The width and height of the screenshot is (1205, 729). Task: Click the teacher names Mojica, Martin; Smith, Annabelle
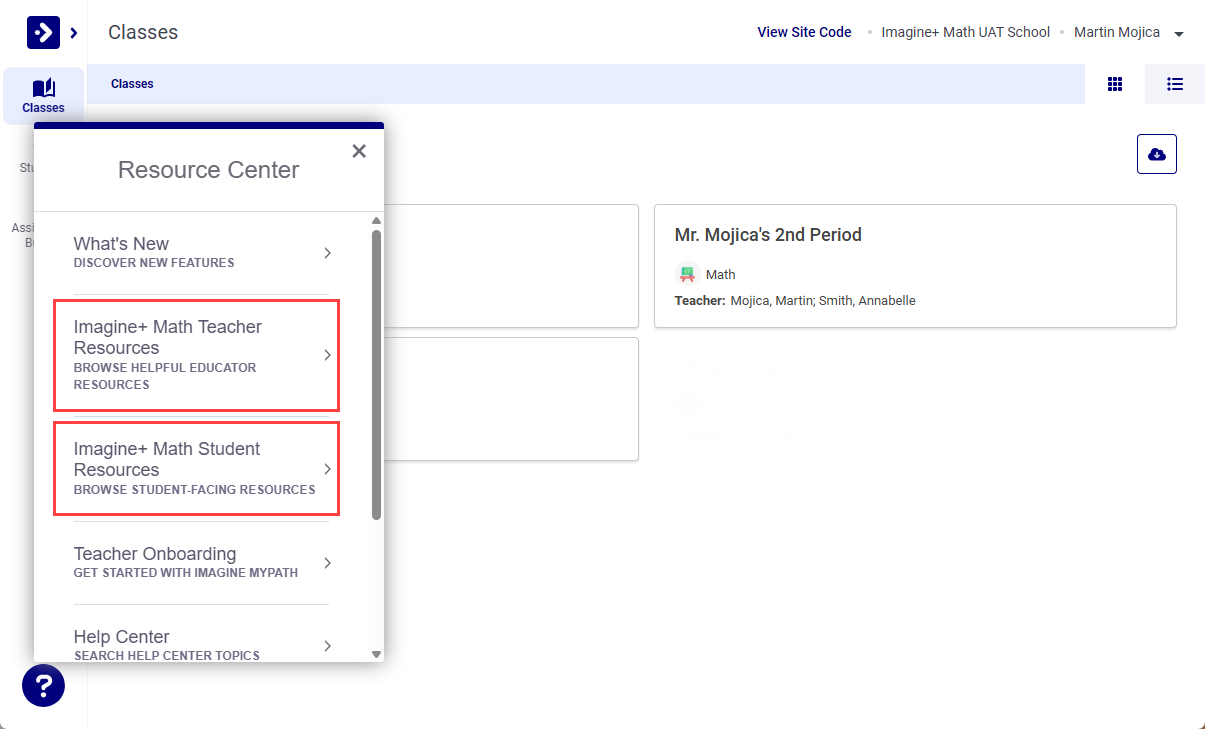[823, 300]
